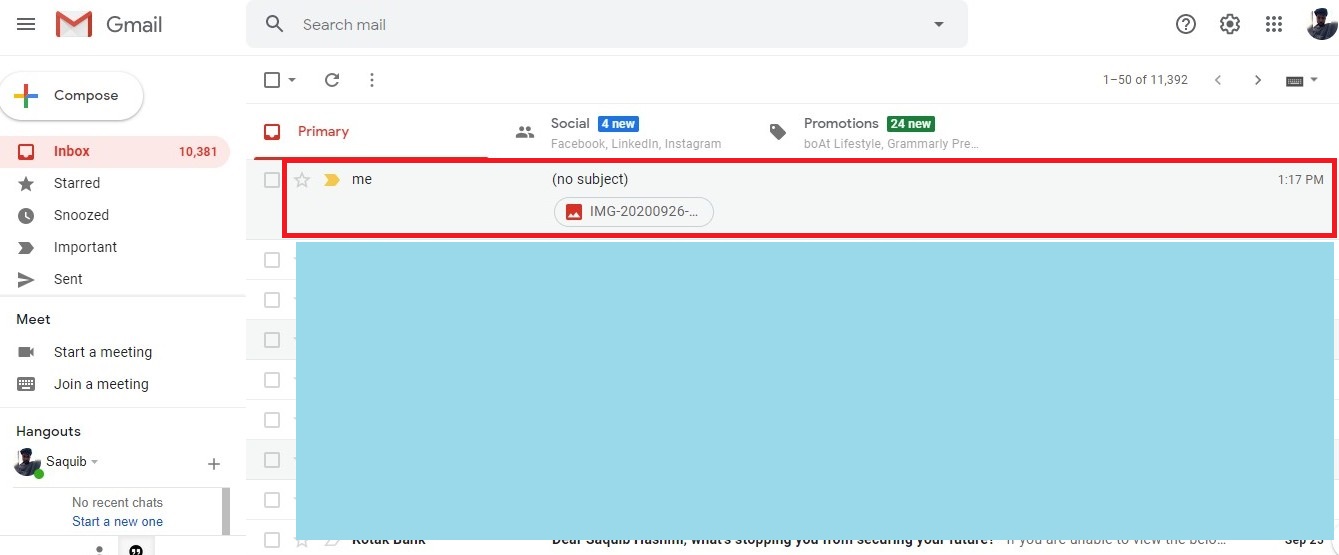Click the plus icon in Hangouts
The width and height of the screenshot is (1339, 555).
coord(213,464)
